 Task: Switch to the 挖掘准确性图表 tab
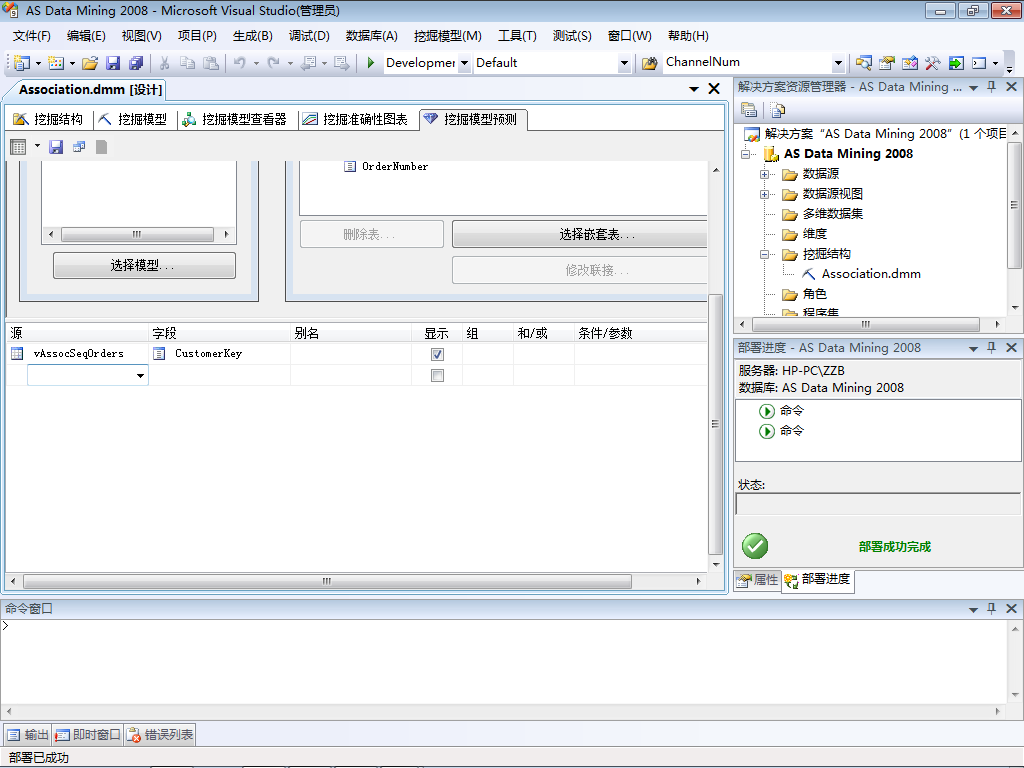point(355,119)
